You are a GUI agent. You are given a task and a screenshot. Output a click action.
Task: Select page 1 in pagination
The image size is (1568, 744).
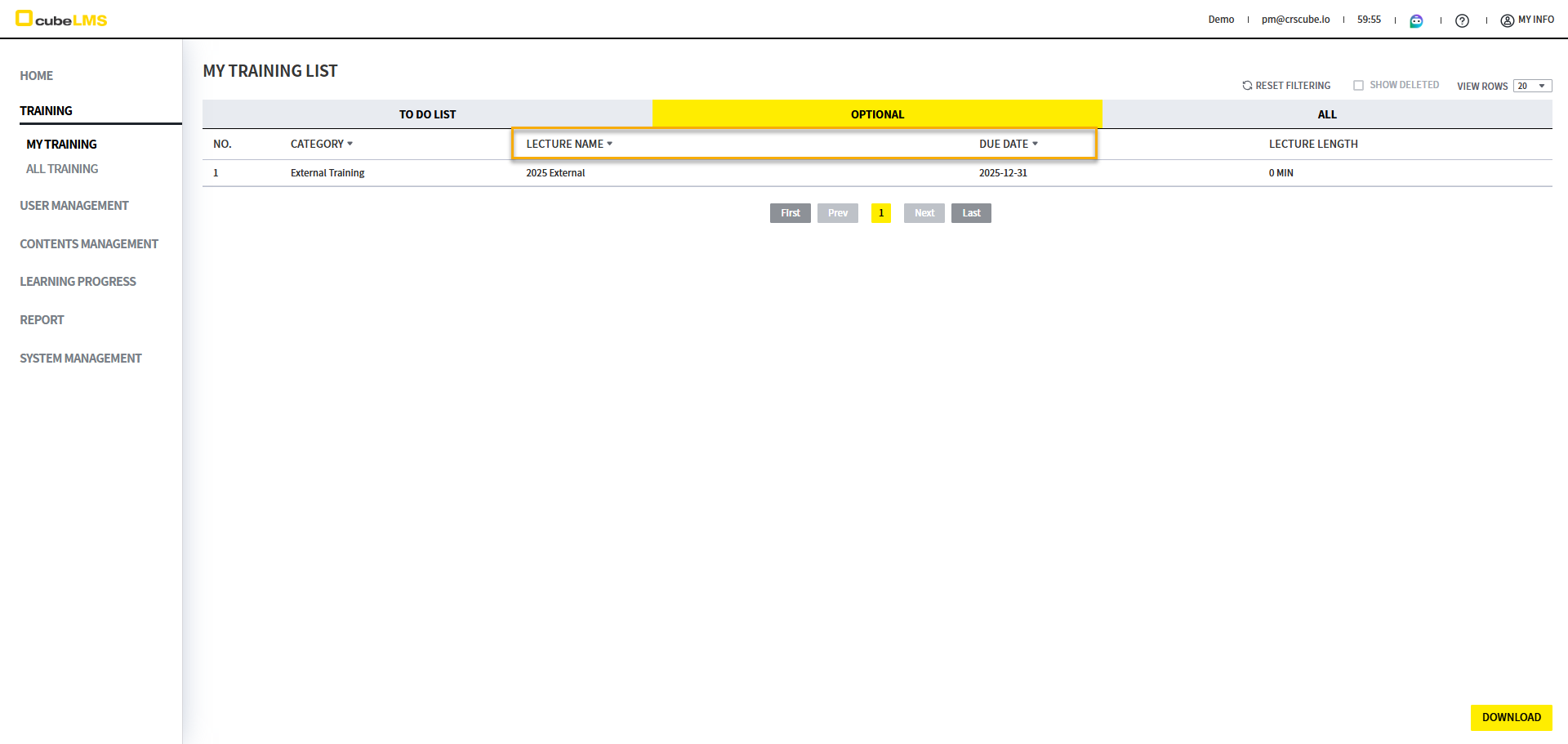[880, 213]
